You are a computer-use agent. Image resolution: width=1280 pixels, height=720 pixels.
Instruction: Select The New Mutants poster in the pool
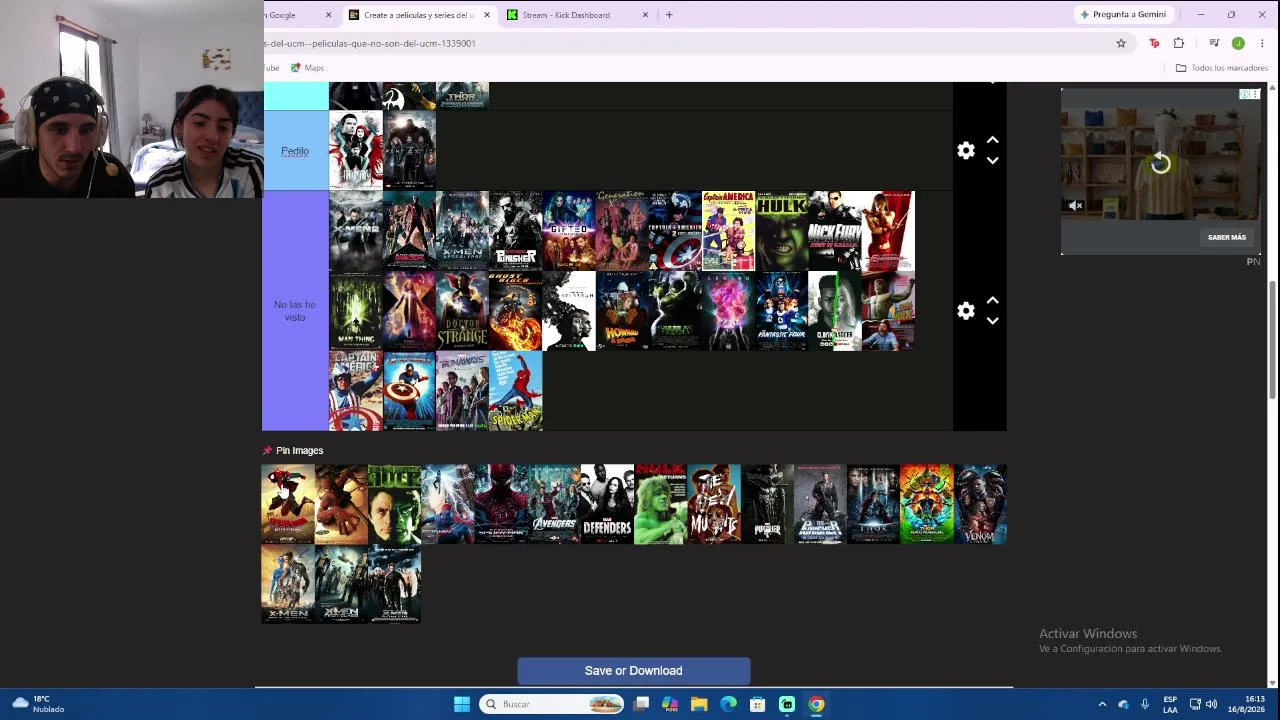tap(714, 504)
